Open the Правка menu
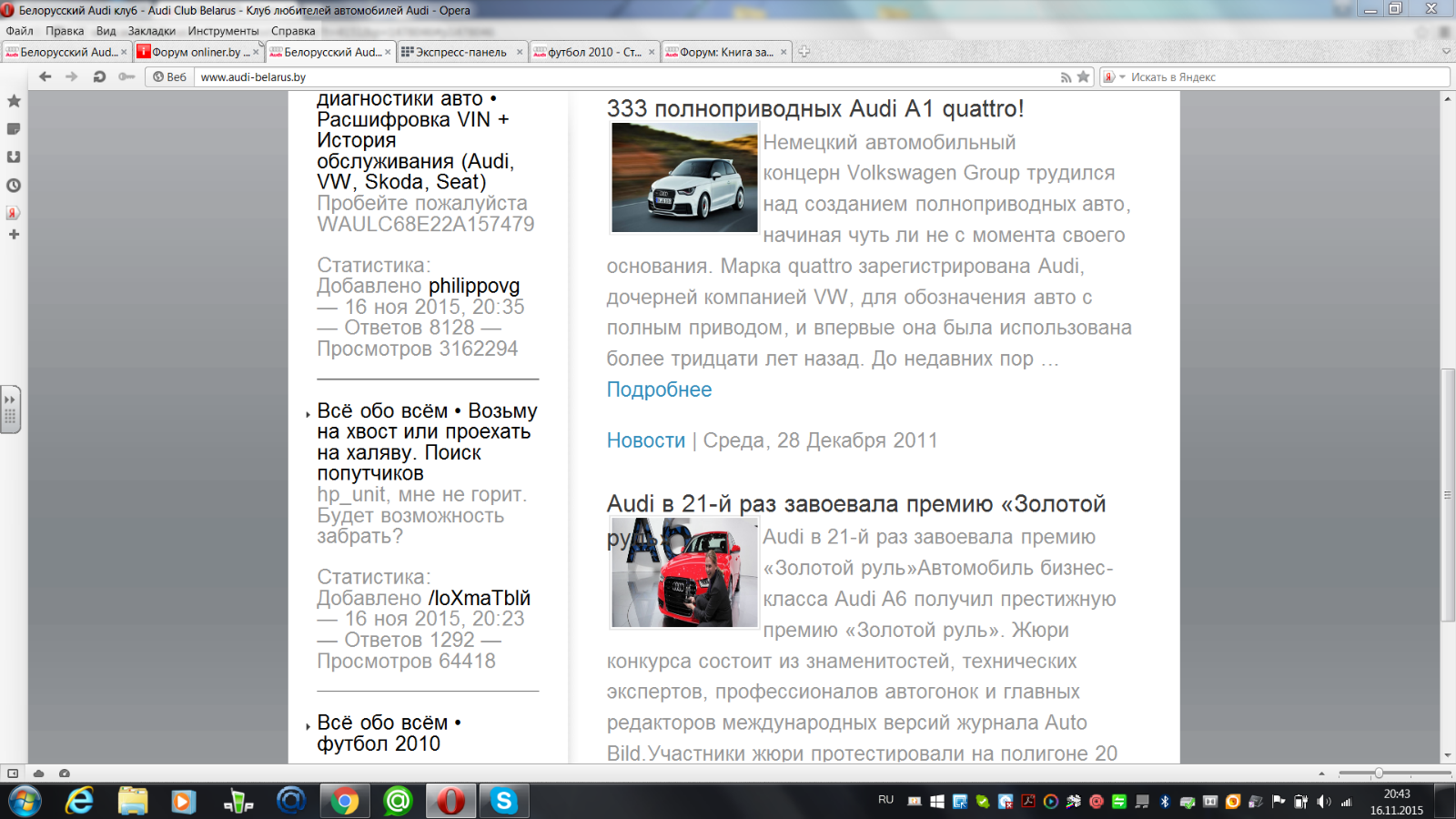The height and width of the screenshot is (819, 1456). (x=65, y=31)
